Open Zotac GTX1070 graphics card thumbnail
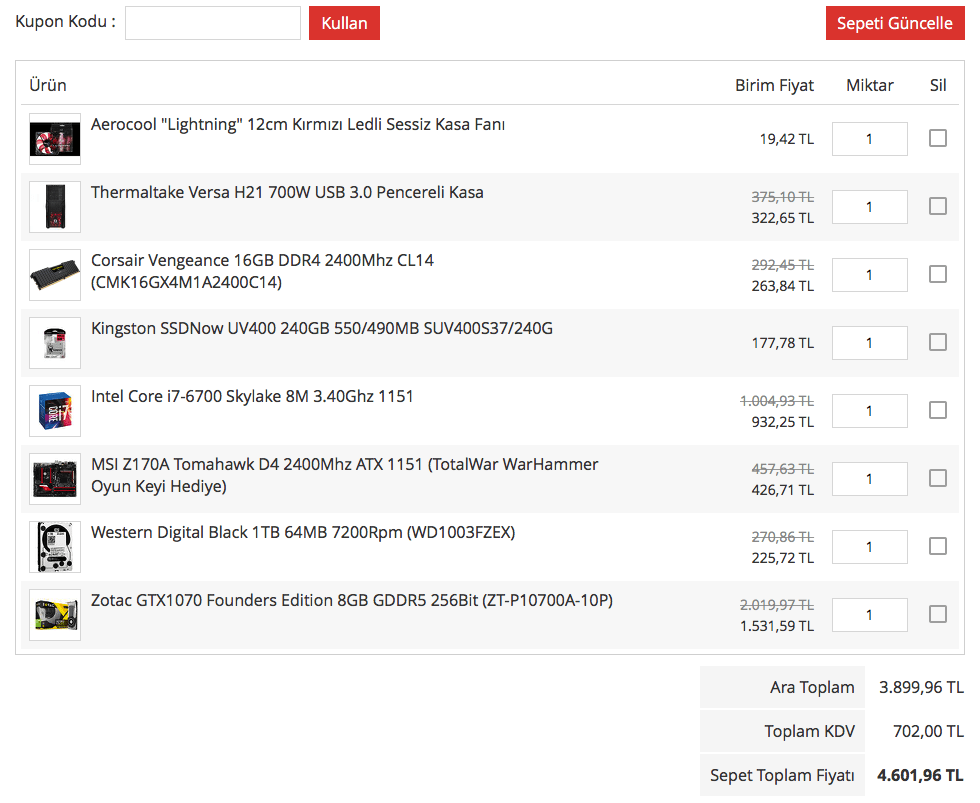The height and width of the screenshot is (803, 980). pos(55,615)
